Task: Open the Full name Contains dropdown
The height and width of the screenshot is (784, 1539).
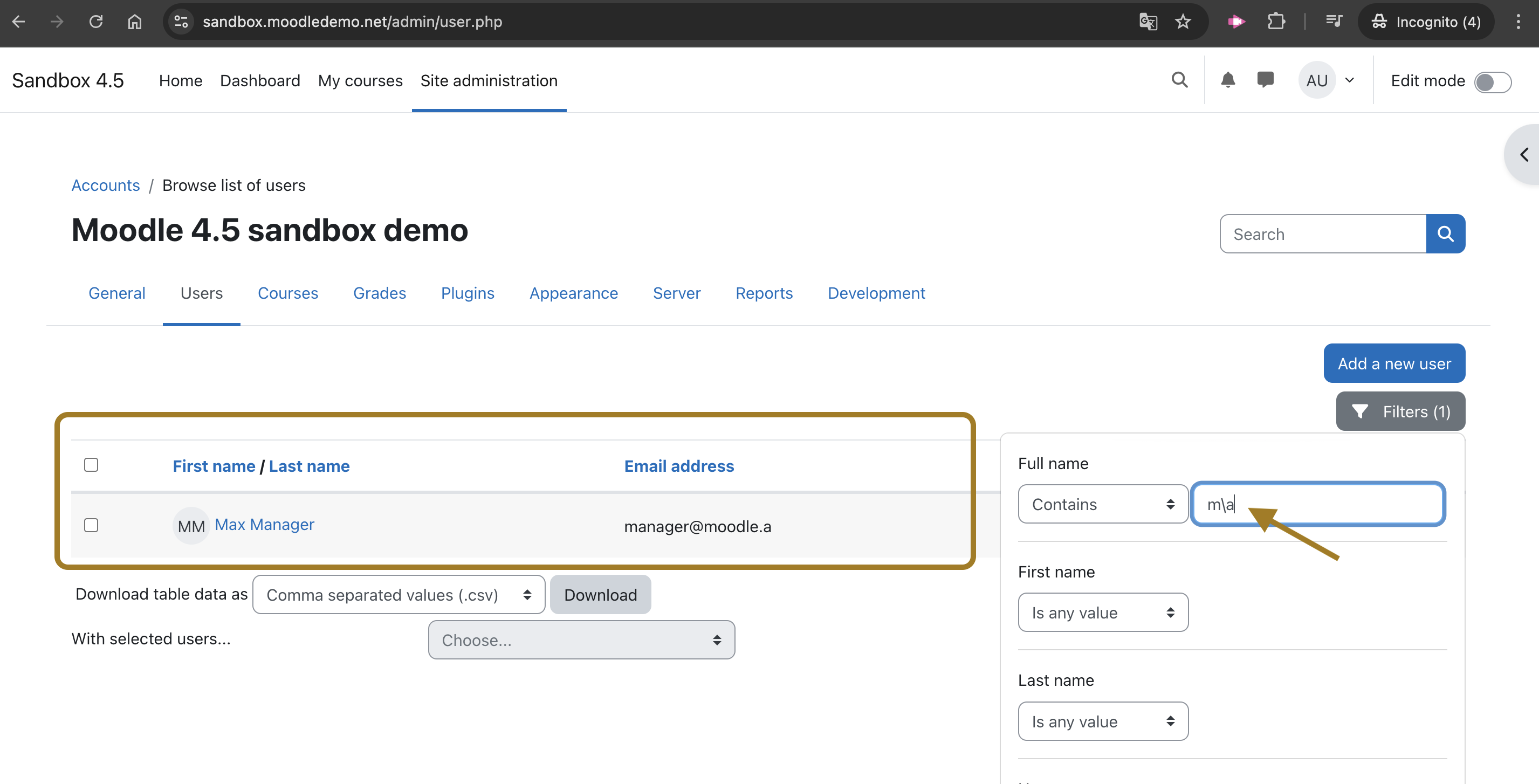Action: 1103,504
